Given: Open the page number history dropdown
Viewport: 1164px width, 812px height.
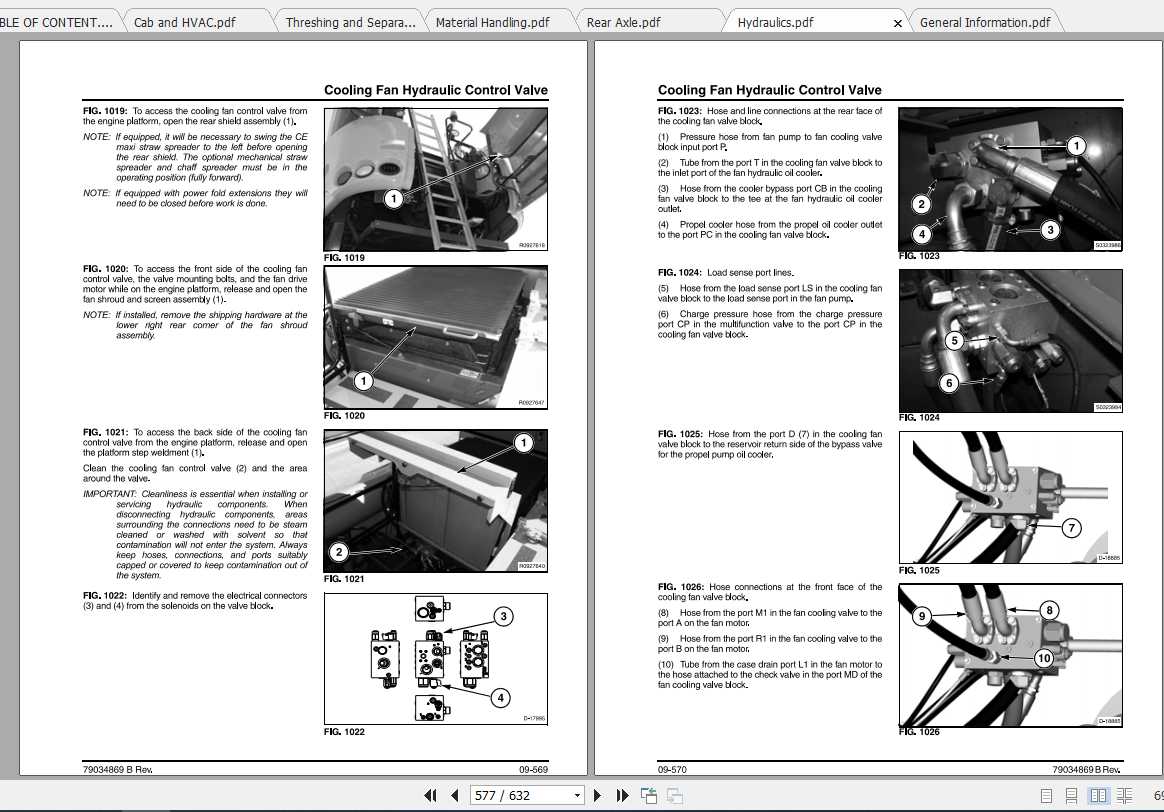Looking at the screenshot, I should 578,795.
